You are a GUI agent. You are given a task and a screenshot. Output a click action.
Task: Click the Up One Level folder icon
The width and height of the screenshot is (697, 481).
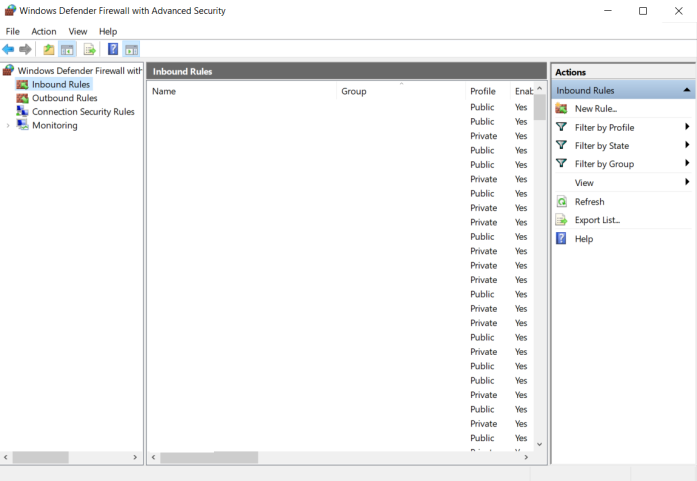48,49
